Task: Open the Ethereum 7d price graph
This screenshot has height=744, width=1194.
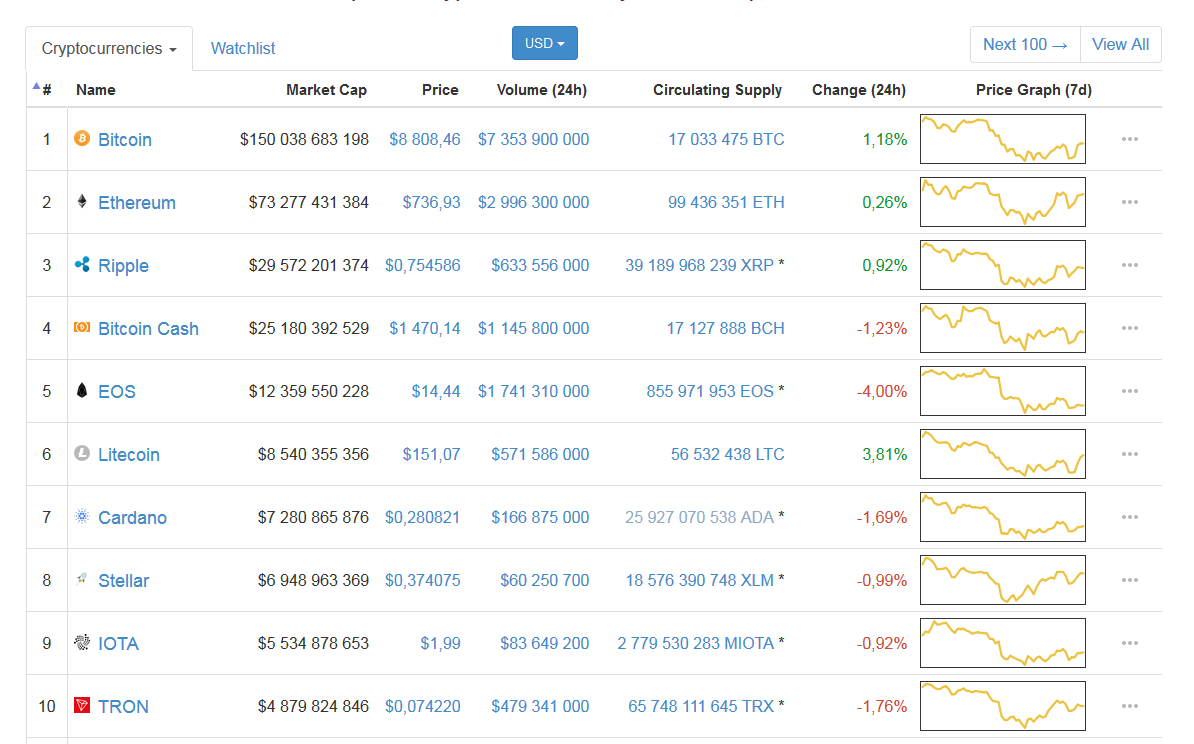Action: 1003,202
